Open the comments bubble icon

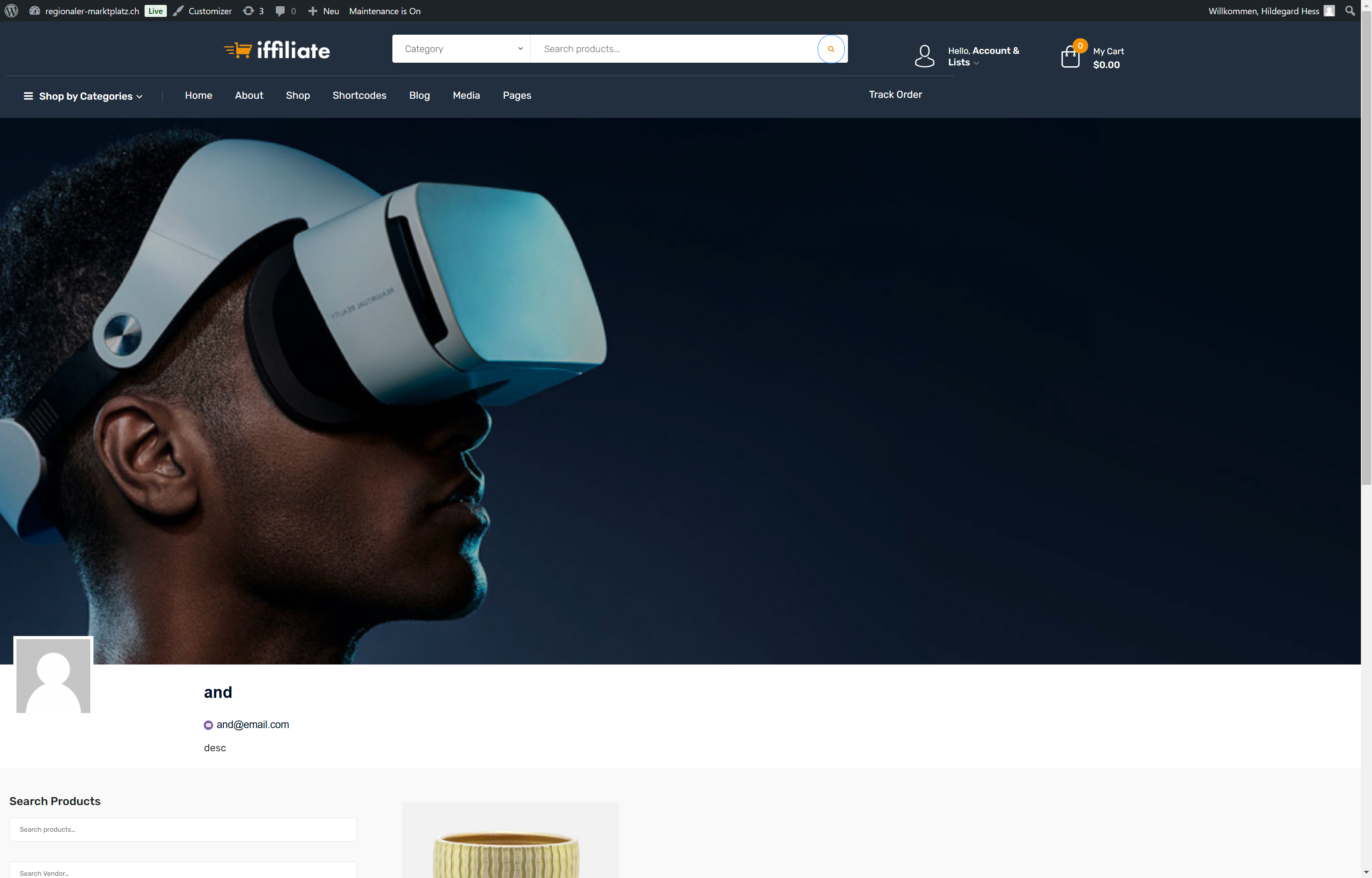280,11
